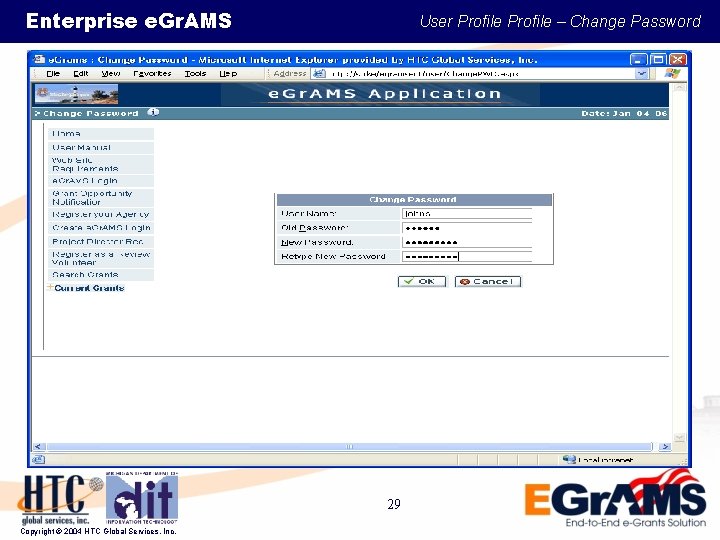Open Create eGrAMS Login link

click(101, 228)
